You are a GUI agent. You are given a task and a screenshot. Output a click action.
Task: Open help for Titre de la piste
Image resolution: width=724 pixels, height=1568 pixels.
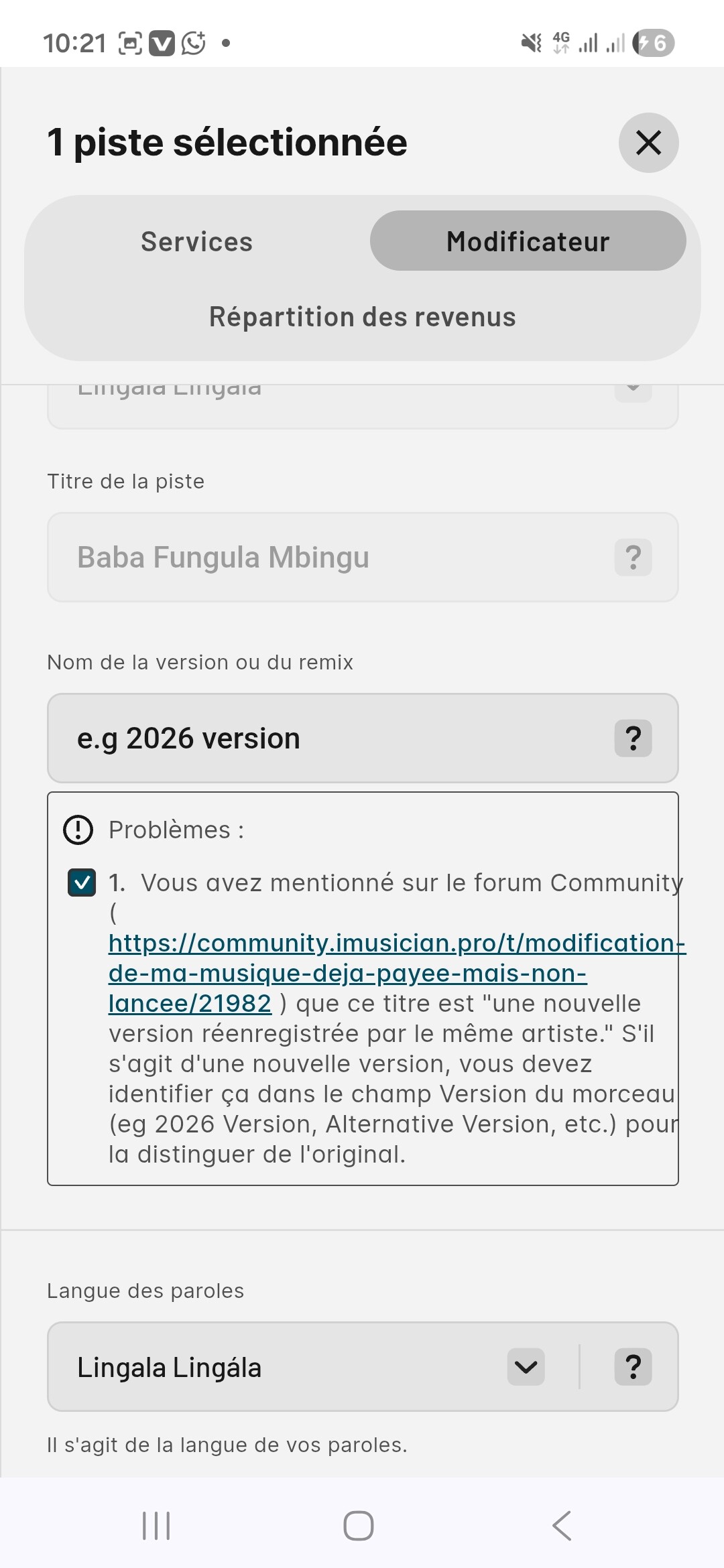coord(633,558)
